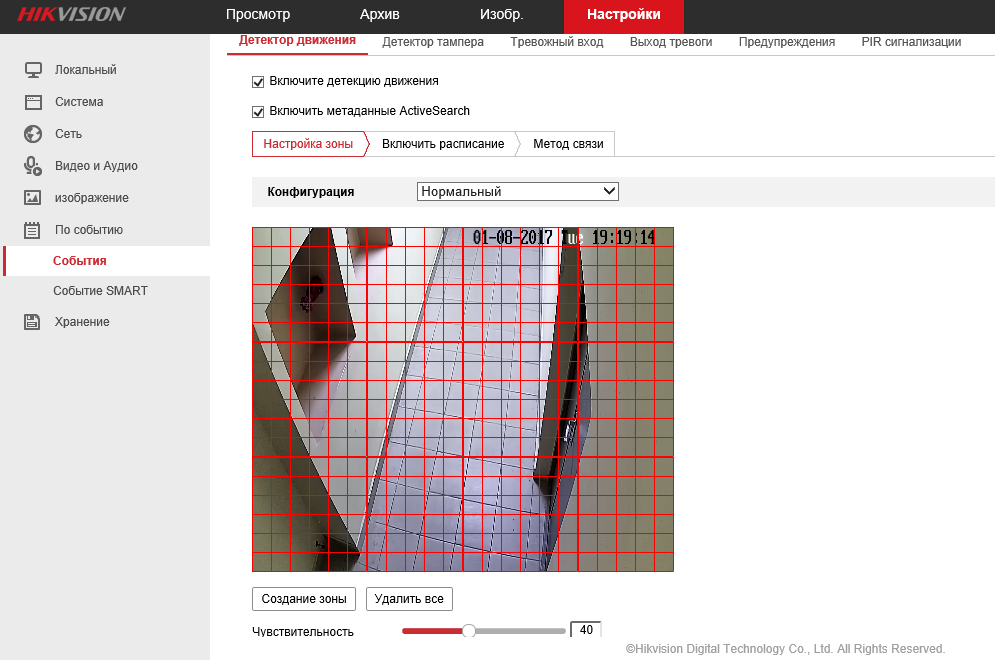Click the globe icon beside Сеть
Image resolution: width=995 pixels, height=660 pixels.
[33, 134]
